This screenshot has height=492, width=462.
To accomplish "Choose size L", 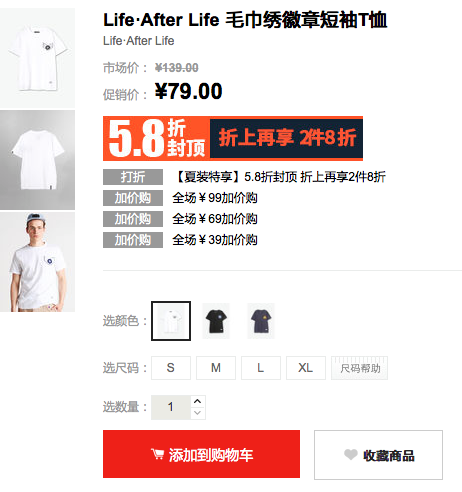I will 261,368.
